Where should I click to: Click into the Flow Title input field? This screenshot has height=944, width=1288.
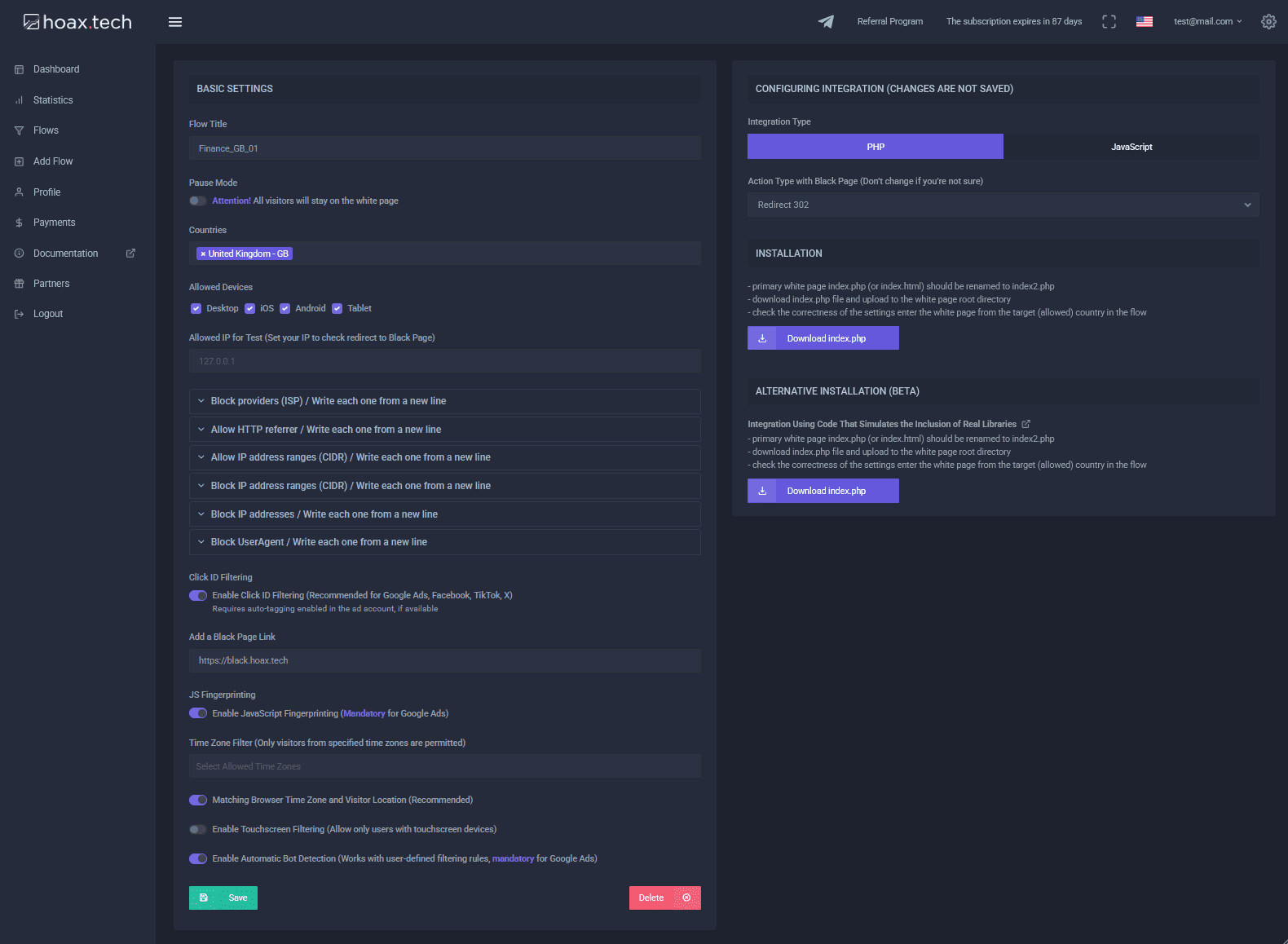point(444,148)
